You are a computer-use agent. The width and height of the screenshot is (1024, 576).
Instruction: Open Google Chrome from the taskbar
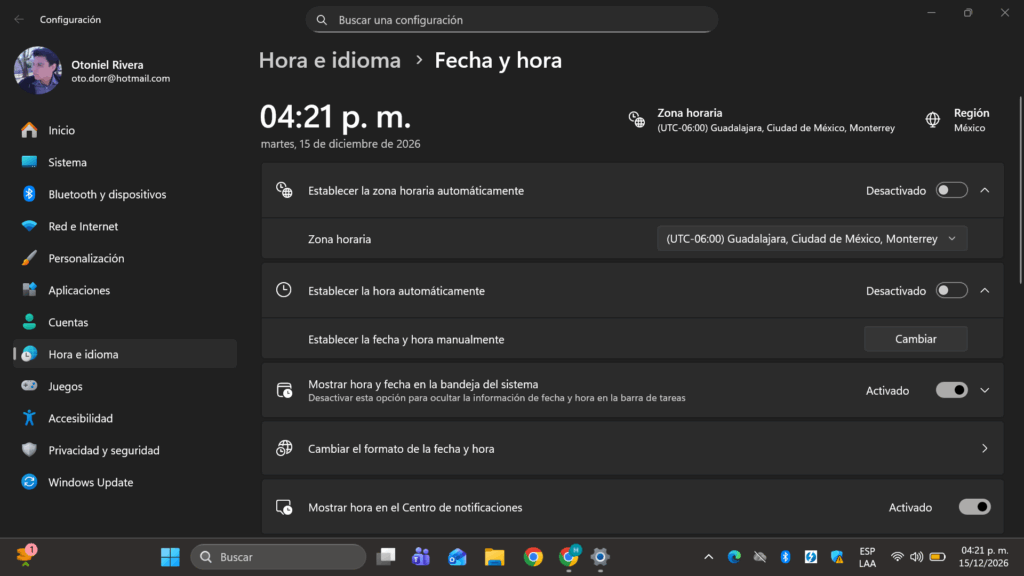[533, 556]
